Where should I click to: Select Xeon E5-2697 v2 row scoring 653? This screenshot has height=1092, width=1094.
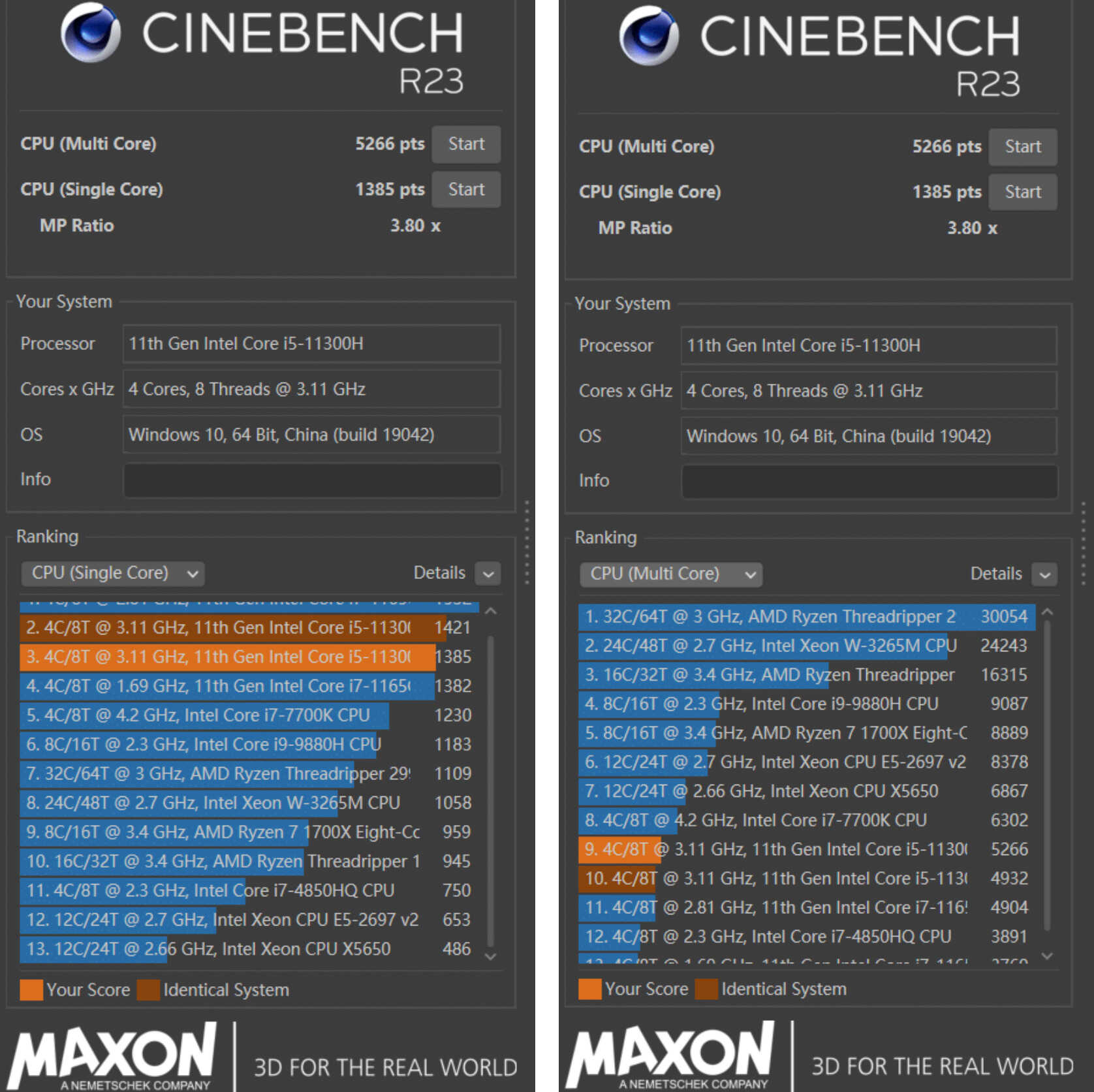[249, 920]
